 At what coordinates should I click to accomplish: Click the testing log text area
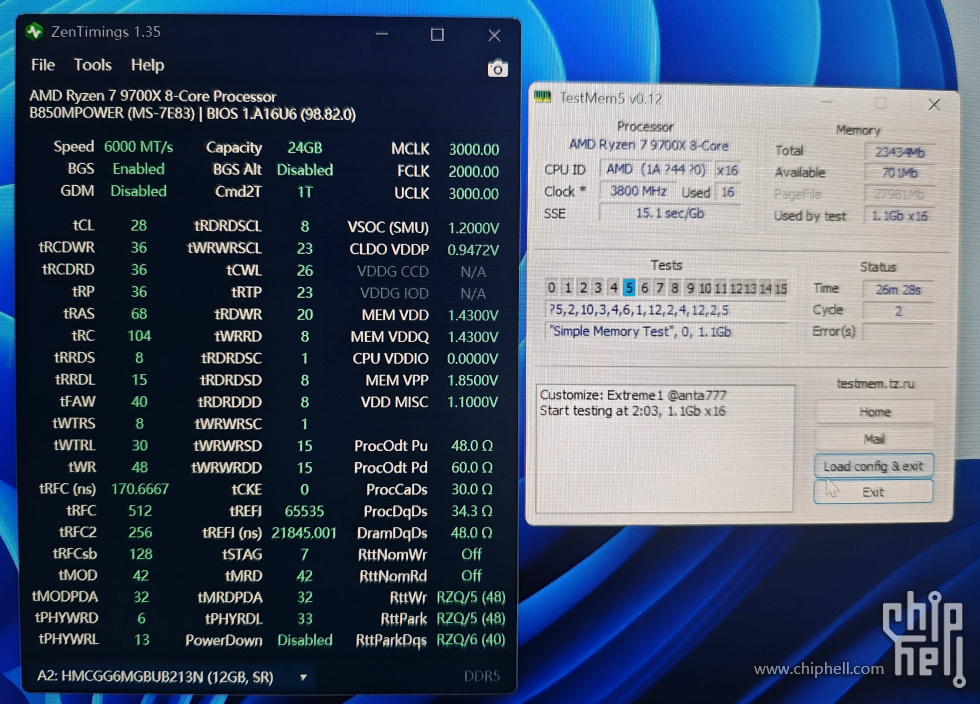[666, 450]
